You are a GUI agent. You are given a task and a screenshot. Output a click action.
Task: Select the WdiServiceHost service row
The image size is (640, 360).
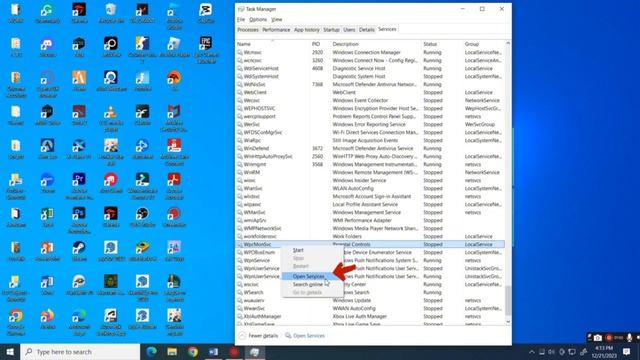coord(370,69)
